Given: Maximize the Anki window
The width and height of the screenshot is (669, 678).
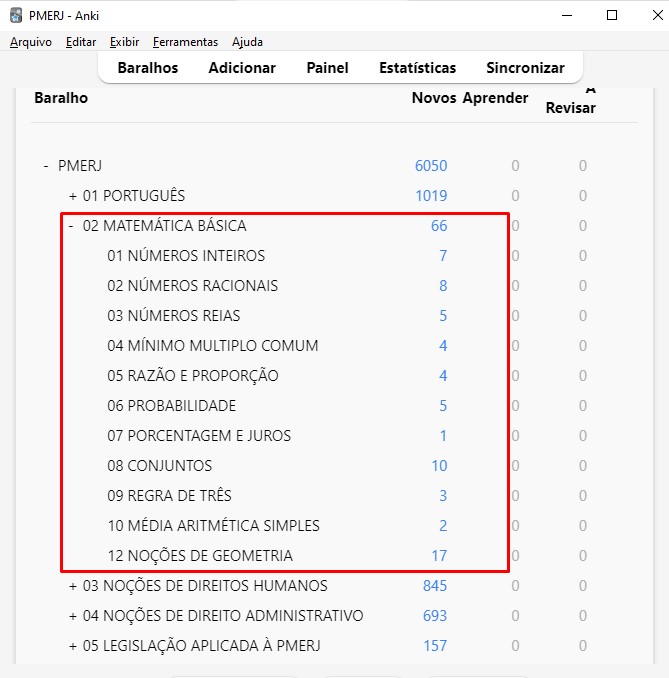Looking at the screenshot, I should click(612, 16).
